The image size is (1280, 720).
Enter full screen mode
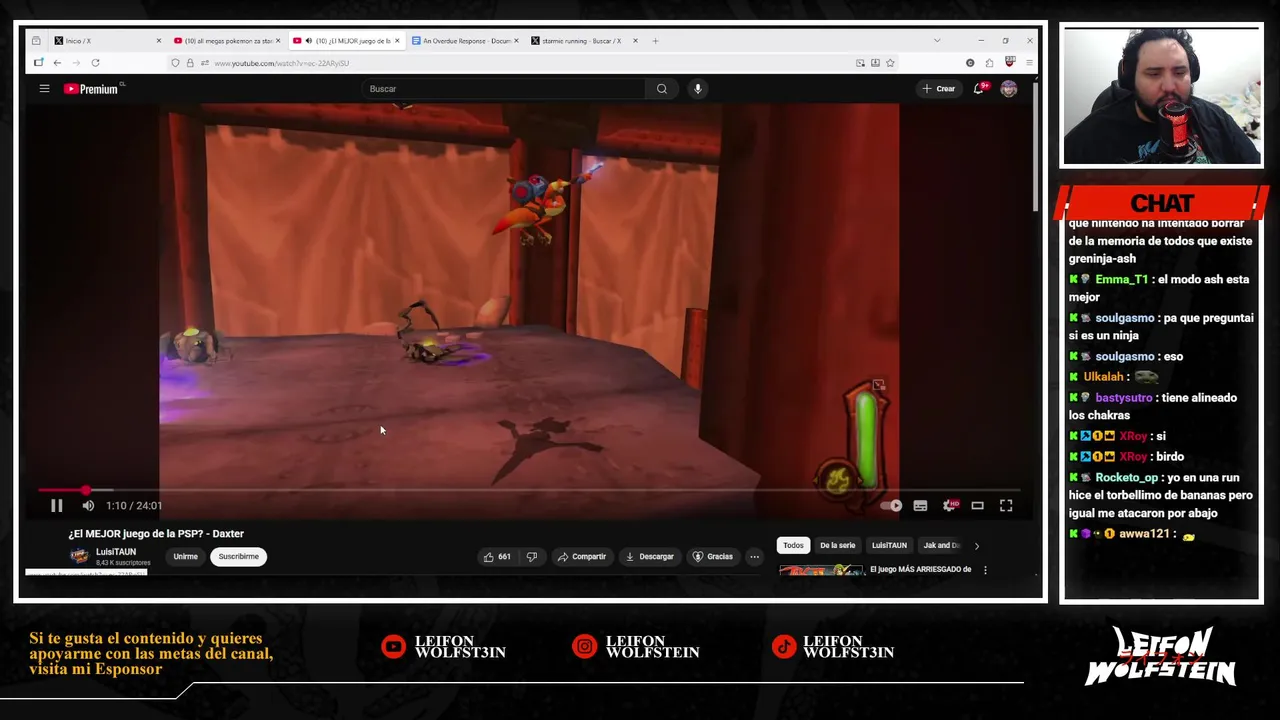1006,506
